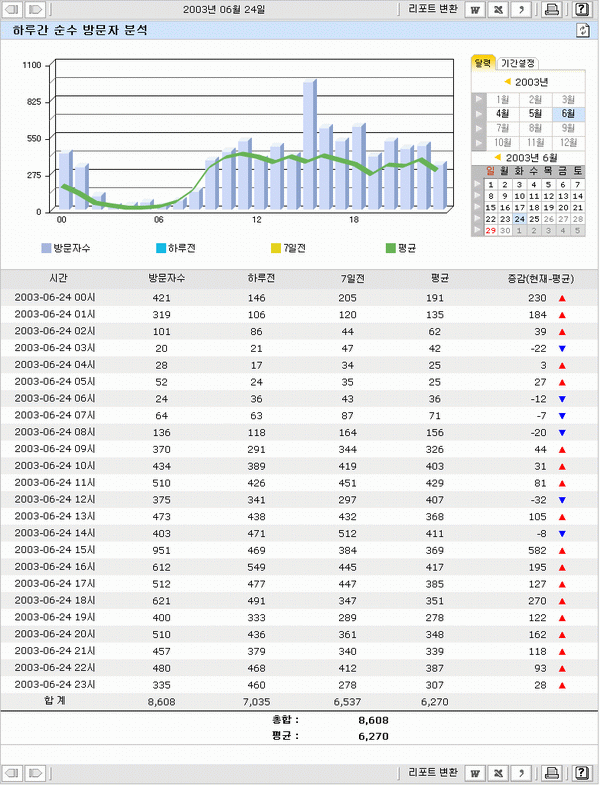The image size is (600, 785).
Task: Click the 방문자수 legend color box
Action: click(x=46, y=248)
